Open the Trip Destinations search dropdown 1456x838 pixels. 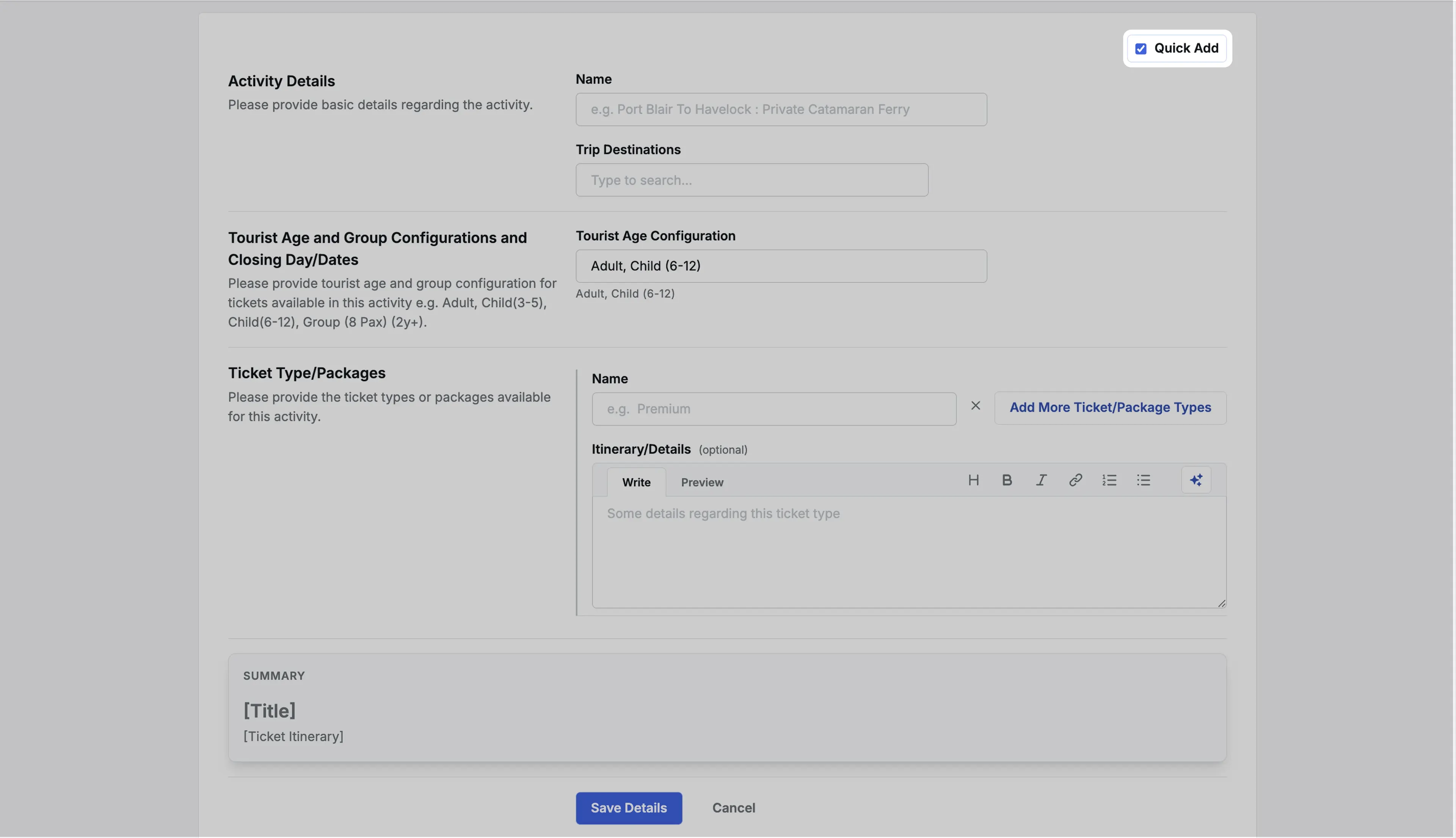point(751,180)
